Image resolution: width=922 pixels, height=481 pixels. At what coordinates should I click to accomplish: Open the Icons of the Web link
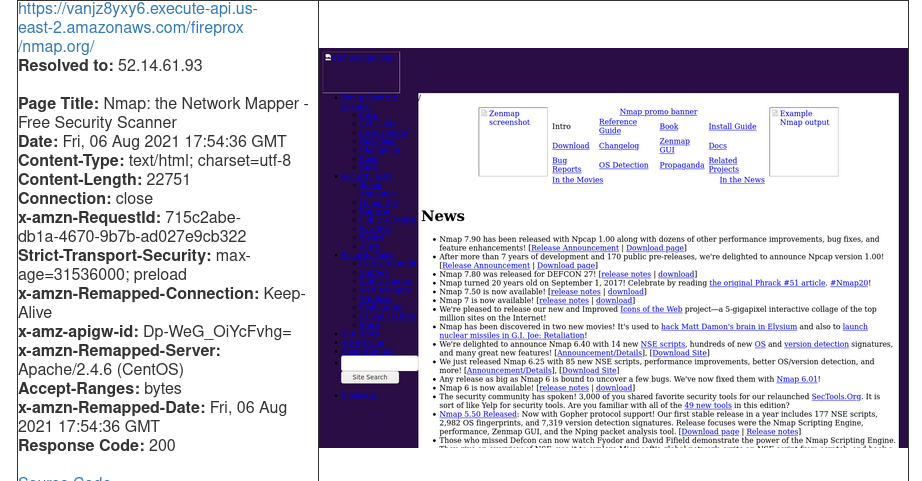click(x=651, y=309)
